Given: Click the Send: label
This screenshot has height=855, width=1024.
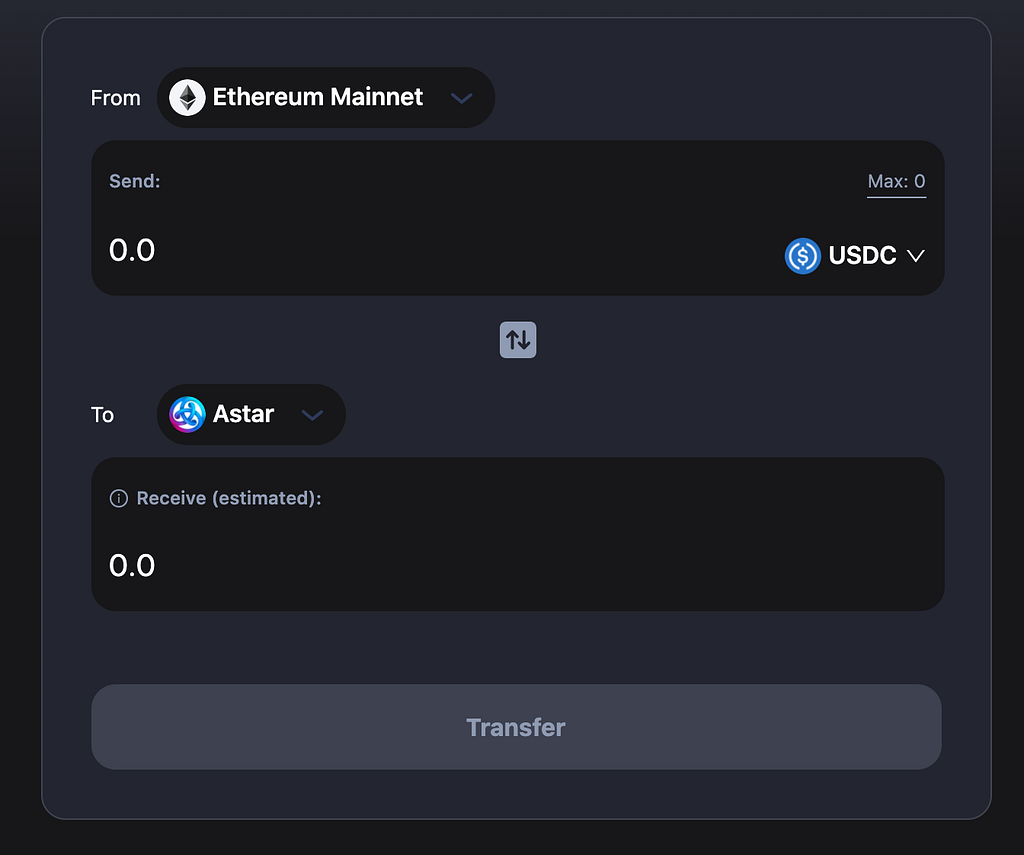Looking at the screenshot, I should tap(135, 181).
